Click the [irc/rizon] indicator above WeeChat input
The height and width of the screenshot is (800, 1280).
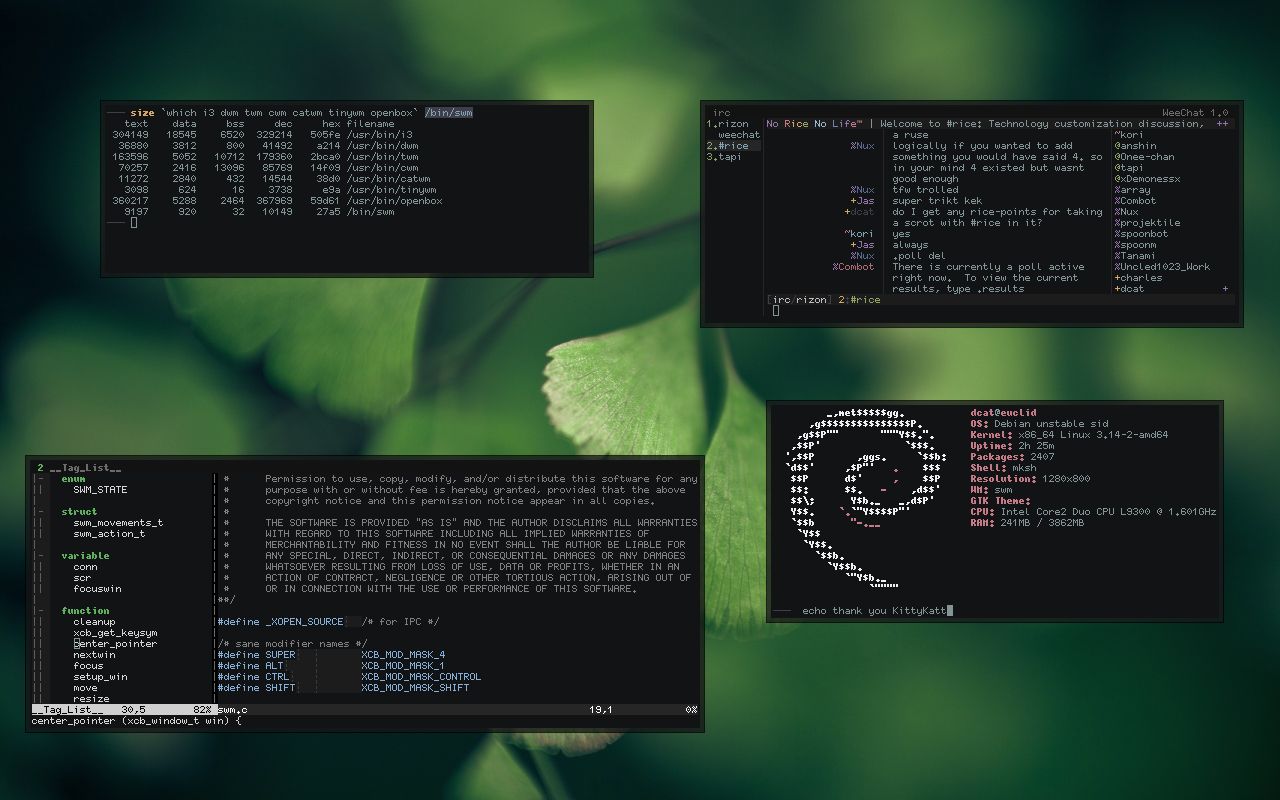click(x=800, y=299)
